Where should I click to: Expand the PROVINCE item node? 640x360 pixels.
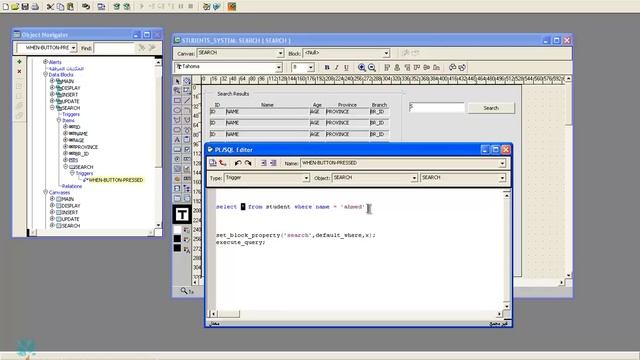tap(65, 147)
